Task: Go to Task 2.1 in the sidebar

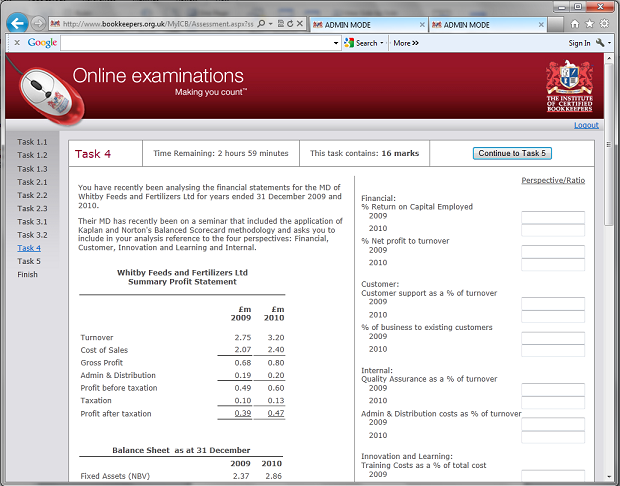Action: (32, 182)
